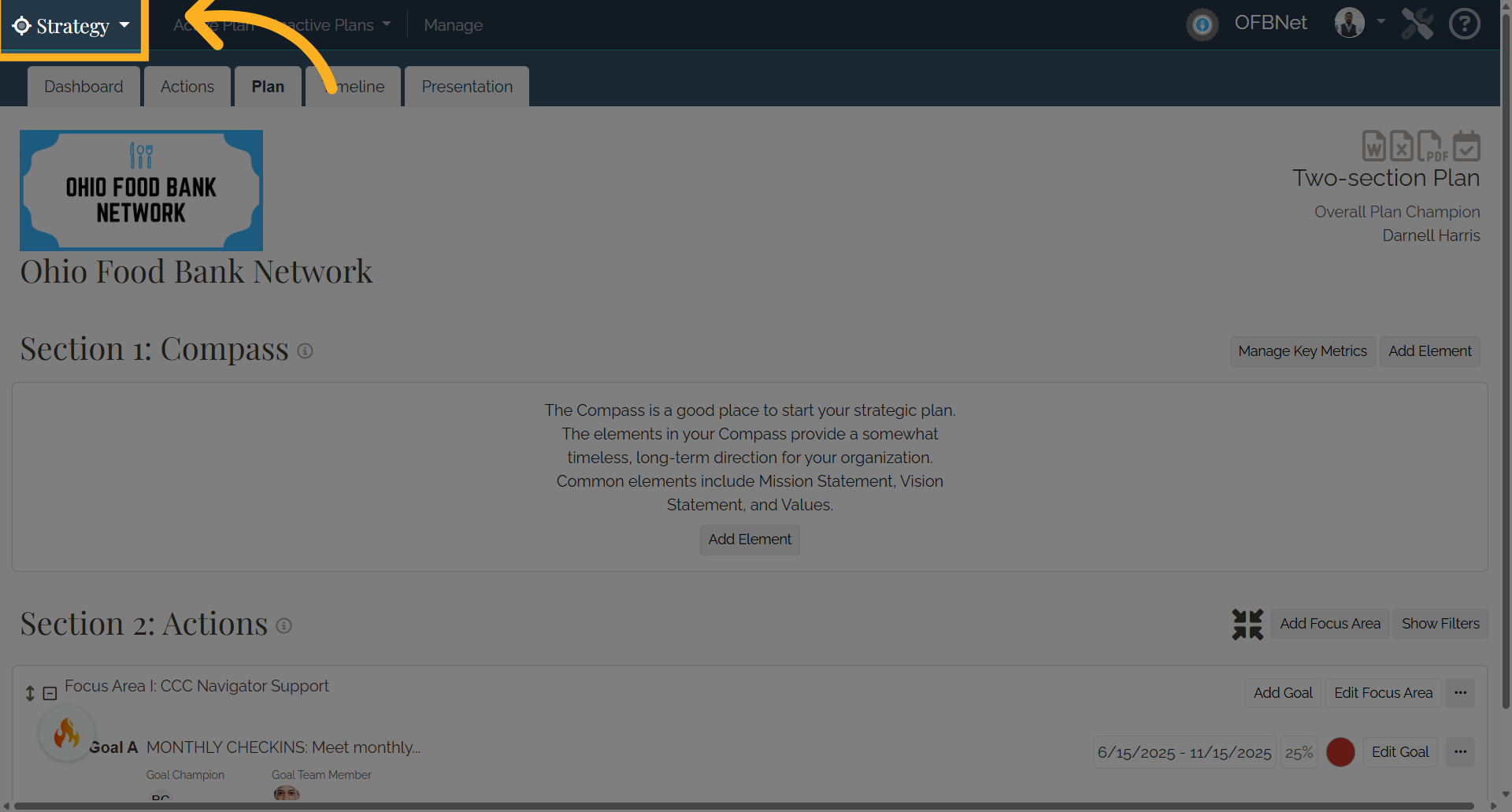Select the Plan tab
The height and width of the screenshot is (812, 1512).
point(268,87)
